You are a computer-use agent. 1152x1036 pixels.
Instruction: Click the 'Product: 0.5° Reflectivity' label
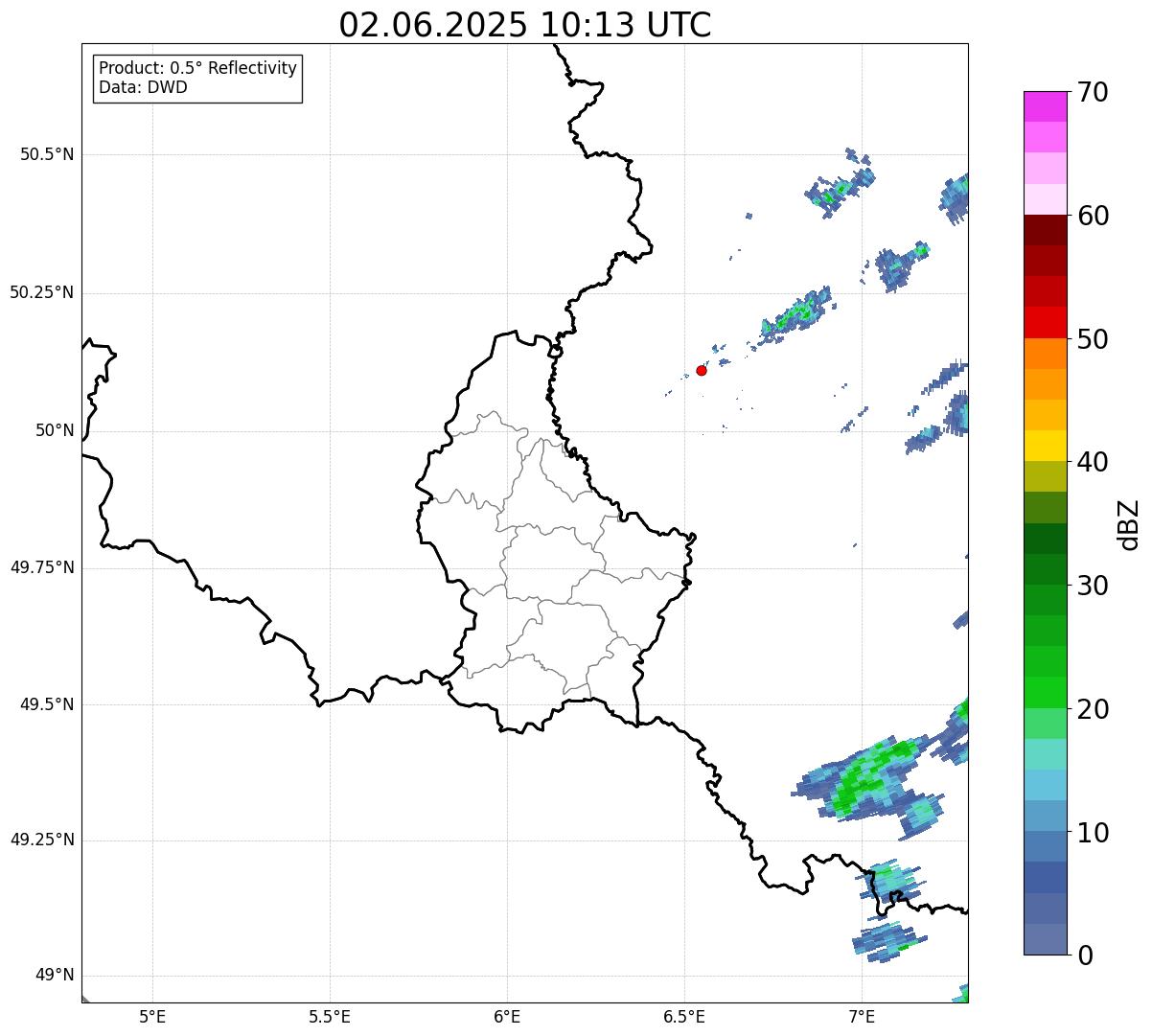pos(198,69)
